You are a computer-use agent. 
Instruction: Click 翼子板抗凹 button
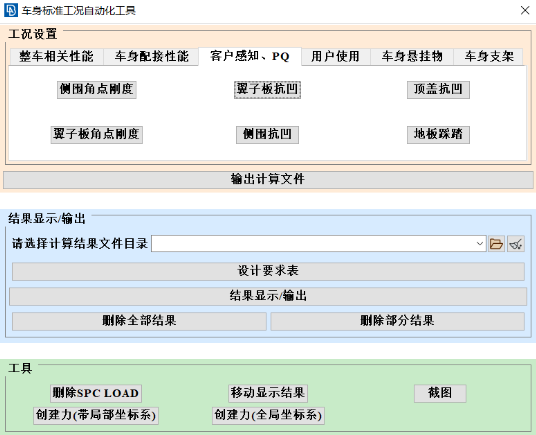(267, 90)
